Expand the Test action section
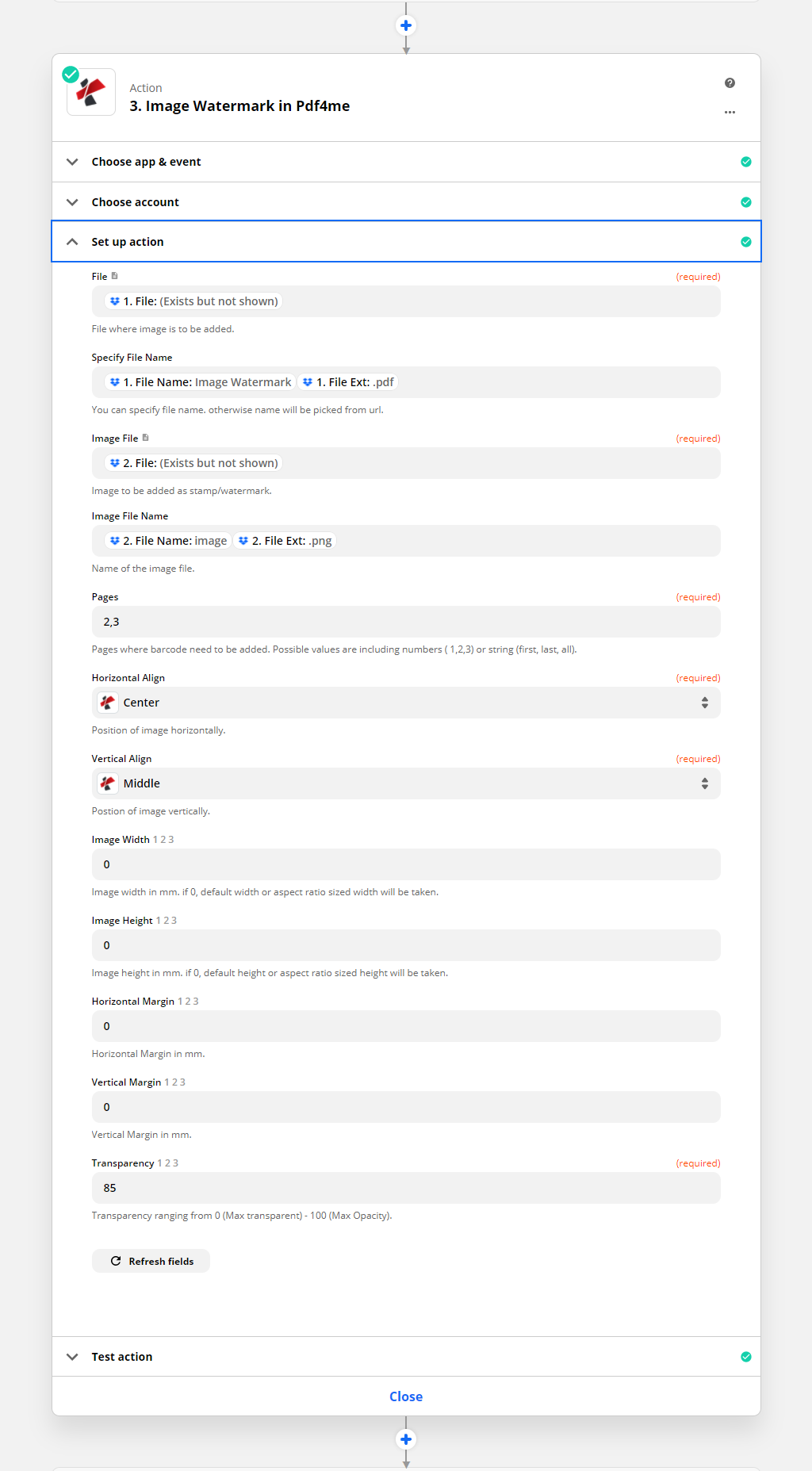 (x=121, y=1357)
